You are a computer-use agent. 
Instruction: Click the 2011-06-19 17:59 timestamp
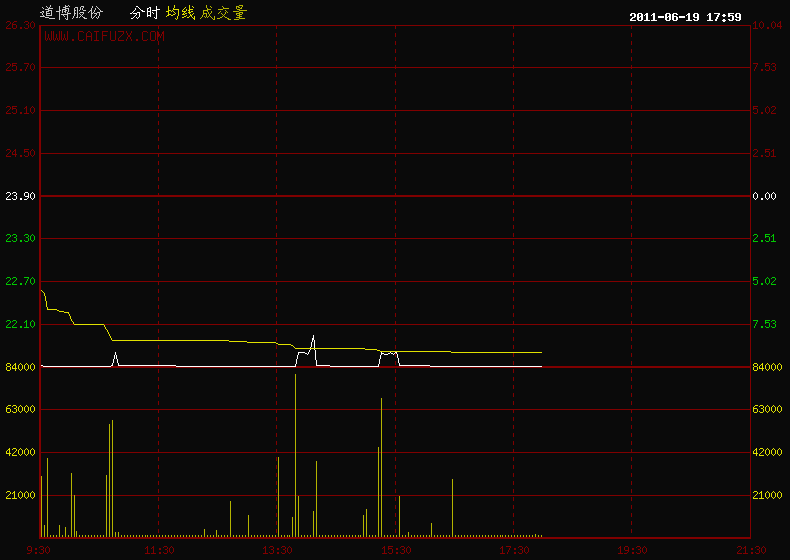click(685, 16)
